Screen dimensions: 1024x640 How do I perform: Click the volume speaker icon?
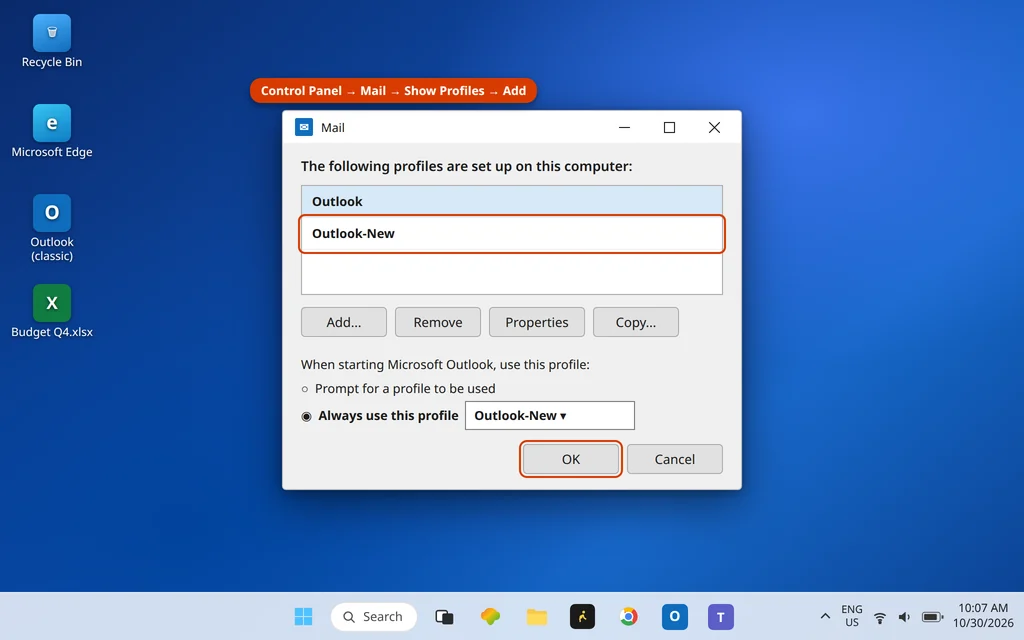[904, 617]
